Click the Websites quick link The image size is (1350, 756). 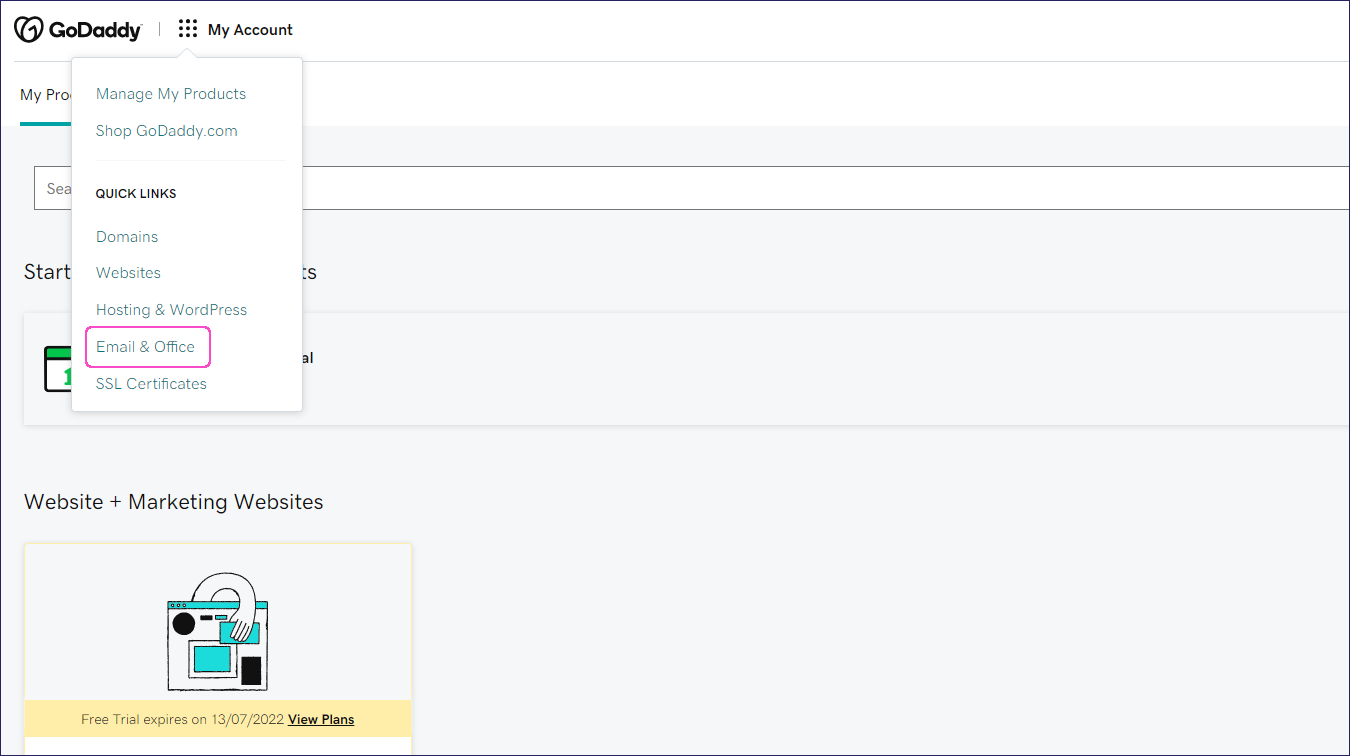(x=128, y=272)
